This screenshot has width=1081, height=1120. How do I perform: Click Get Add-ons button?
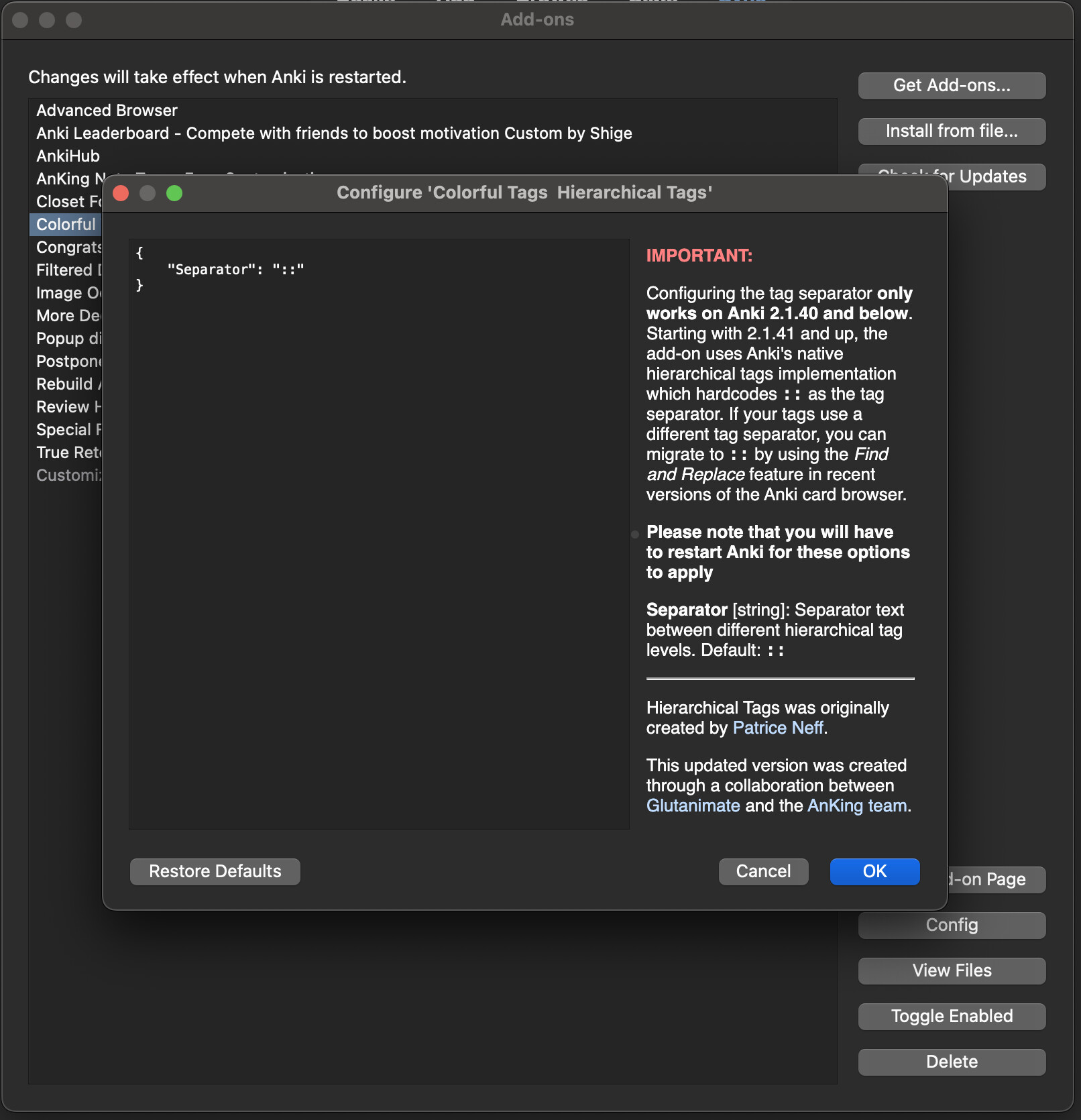(x=952, y=85)
